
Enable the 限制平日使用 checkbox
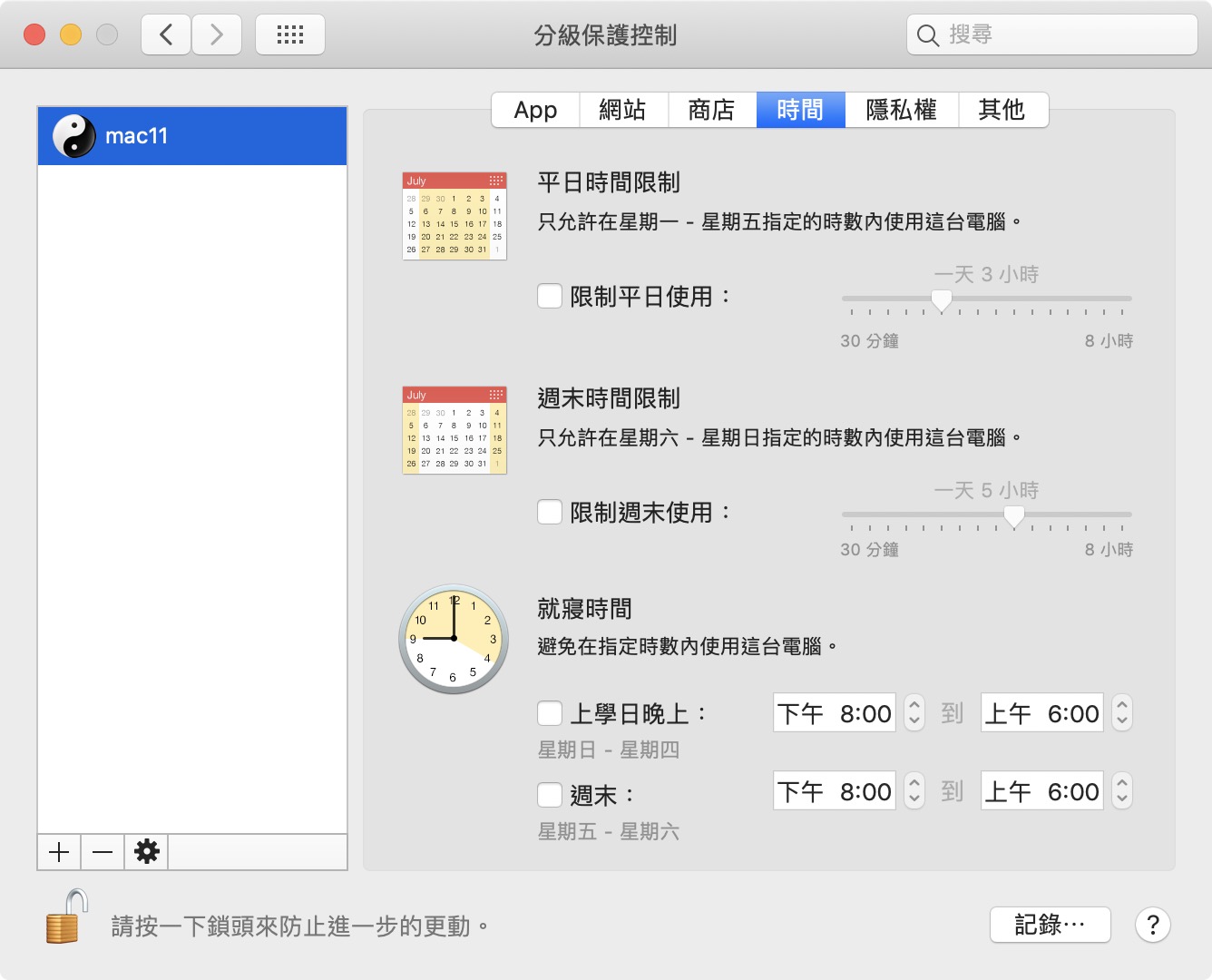pos(550,297)
